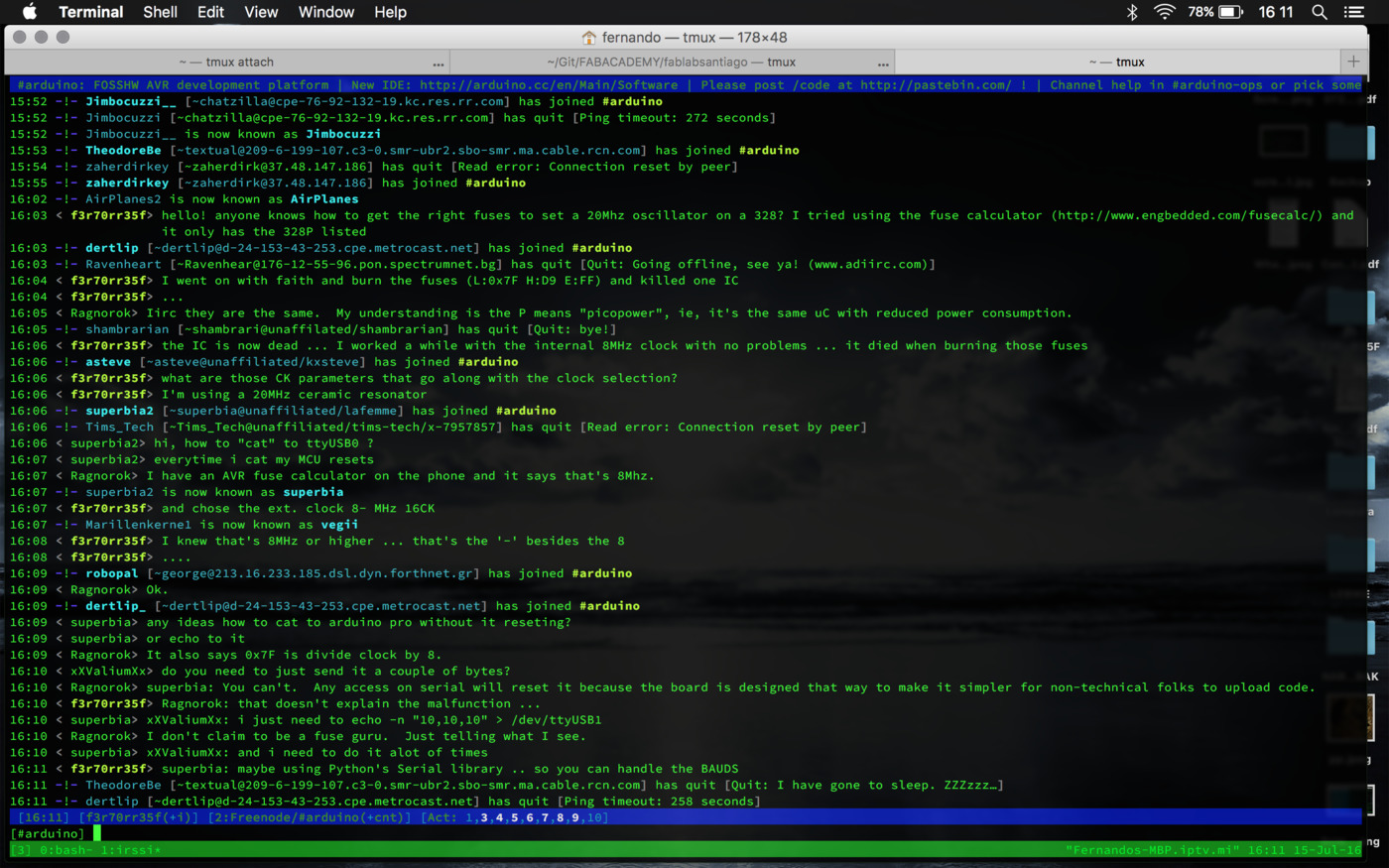Click the www.adiirc.com link
The height and width of the screenshot is (868, 1389).
click(866, 264)
